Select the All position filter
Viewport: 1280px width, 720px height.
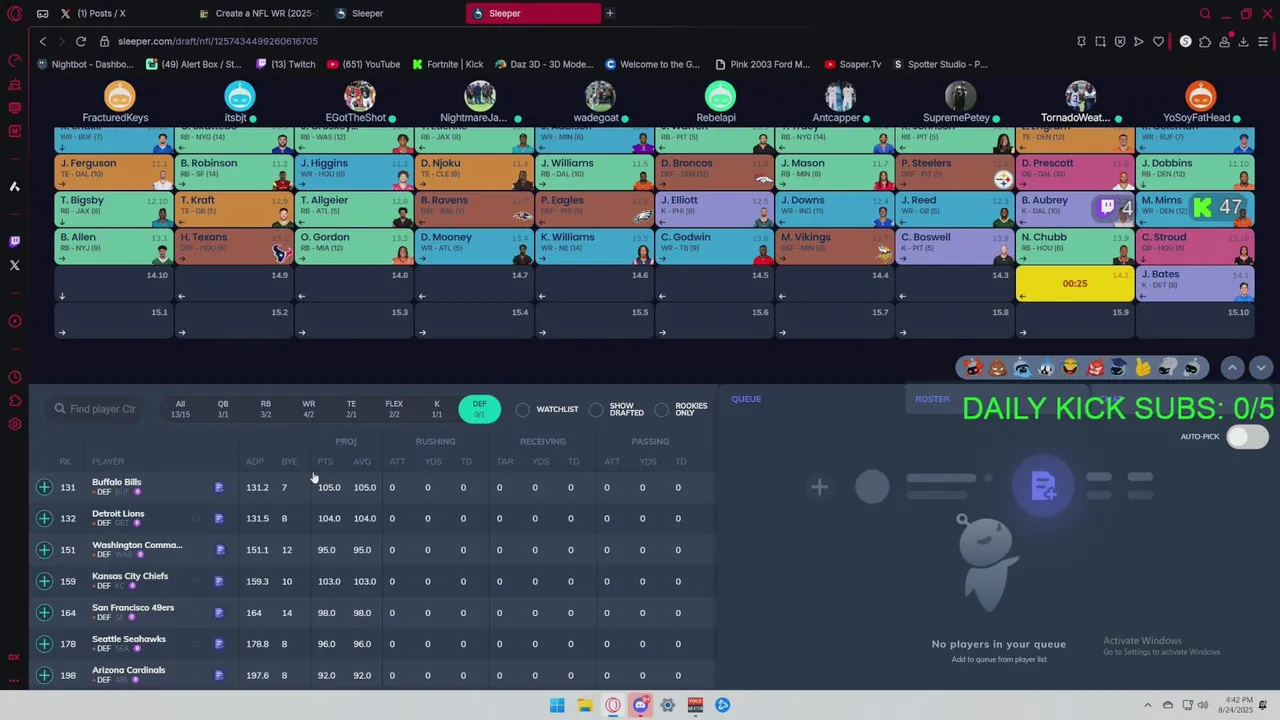pos(180,409)
